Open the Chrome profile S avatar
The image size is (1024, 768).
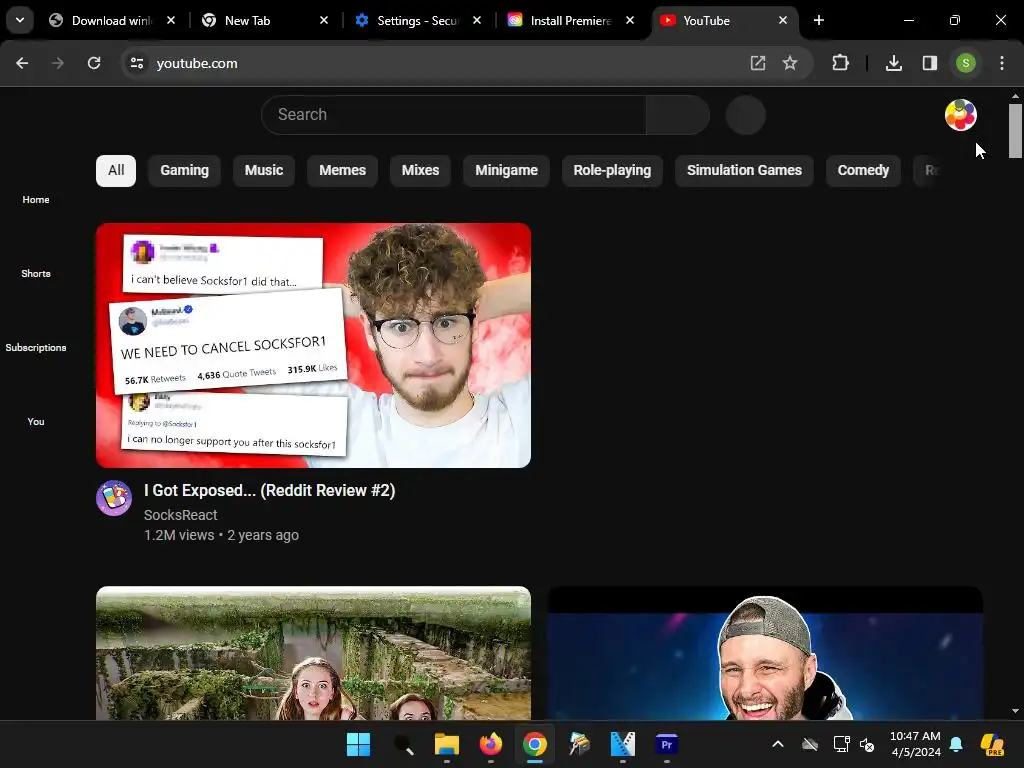[965, 63]
